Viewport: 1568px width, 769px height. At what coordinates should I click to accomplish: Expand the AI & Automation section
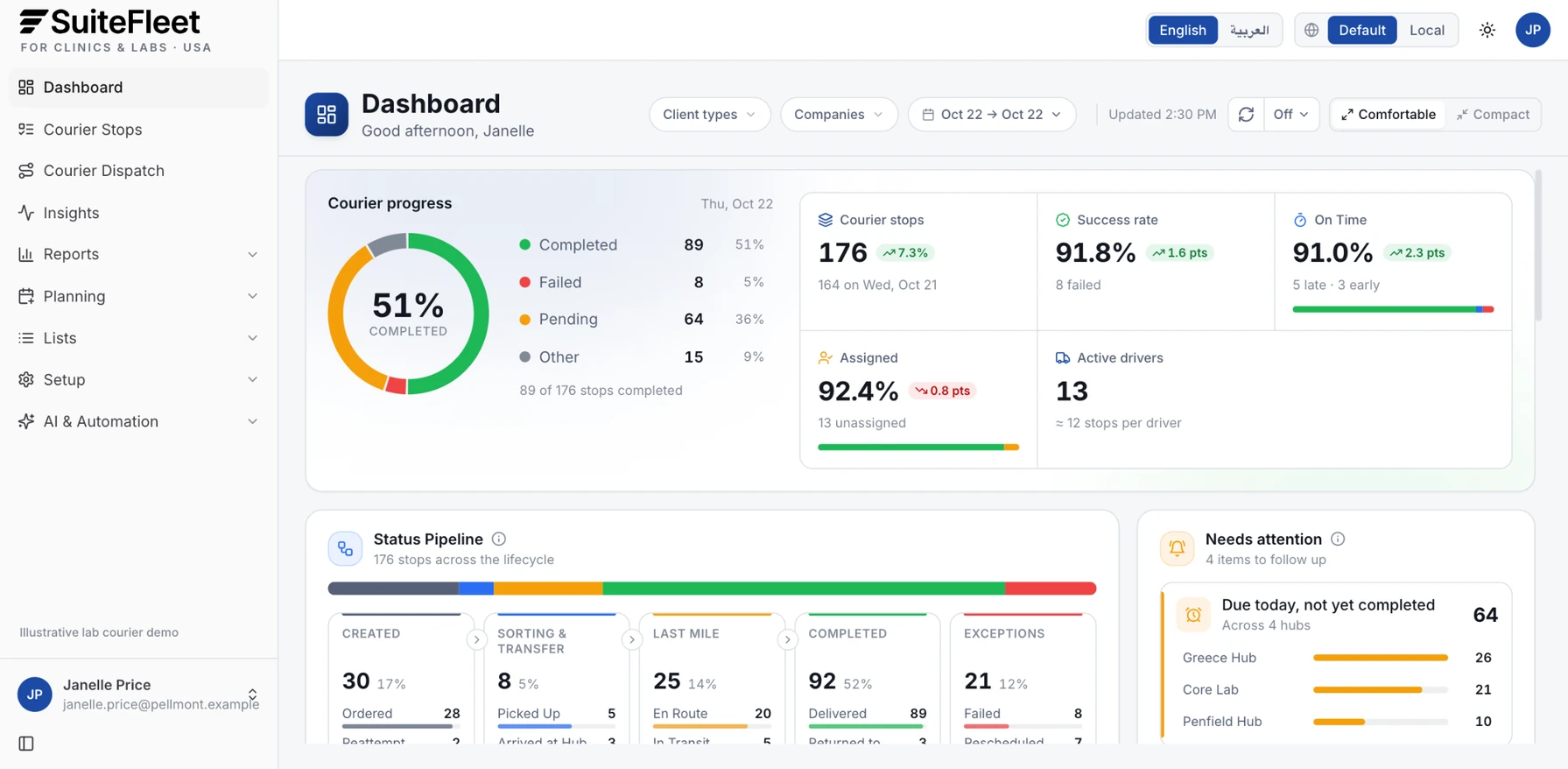pyautogui.click(x=138, y=422)
